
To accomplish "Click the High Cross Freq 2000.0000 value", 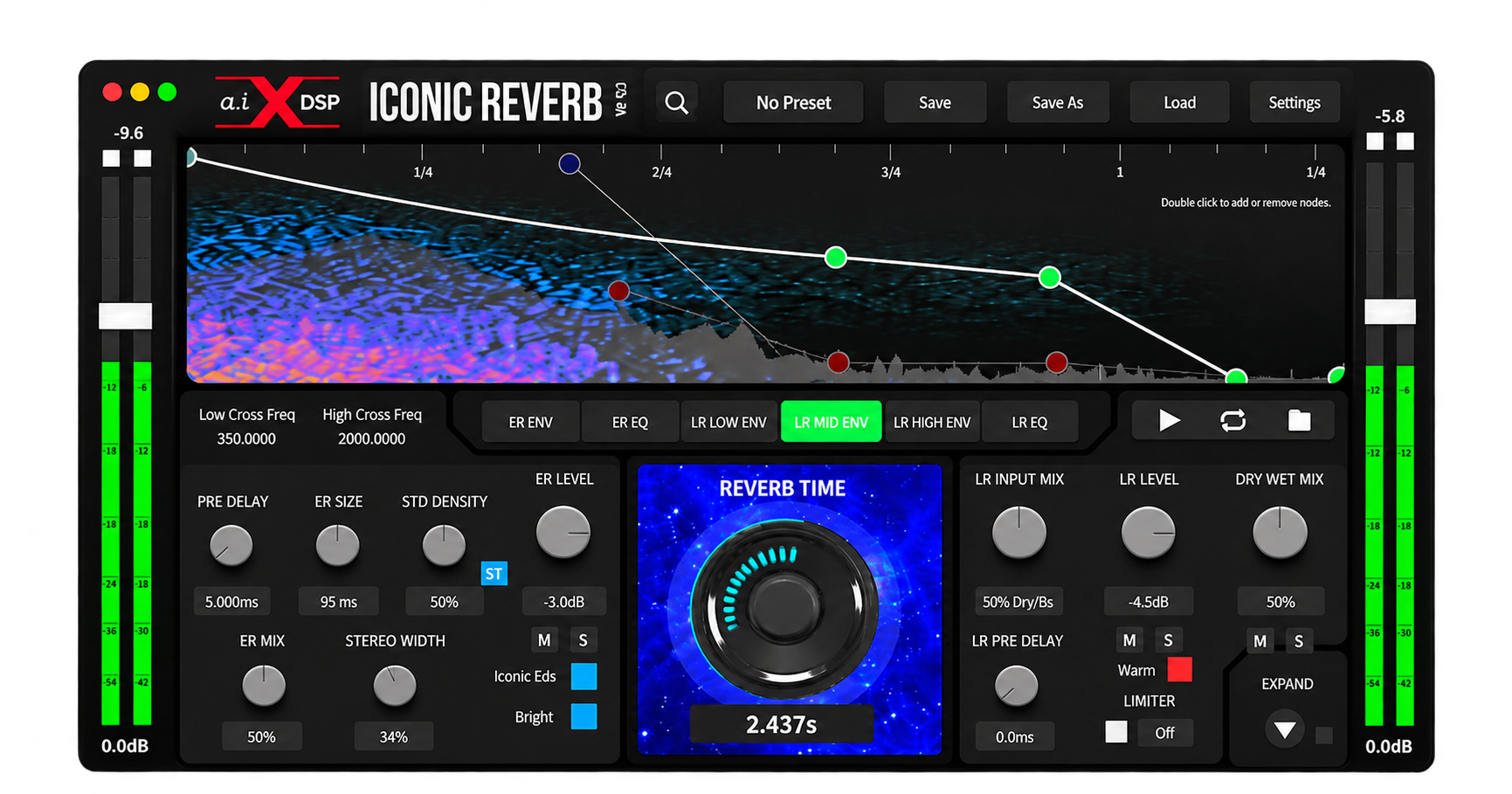I will pos(371,439).
